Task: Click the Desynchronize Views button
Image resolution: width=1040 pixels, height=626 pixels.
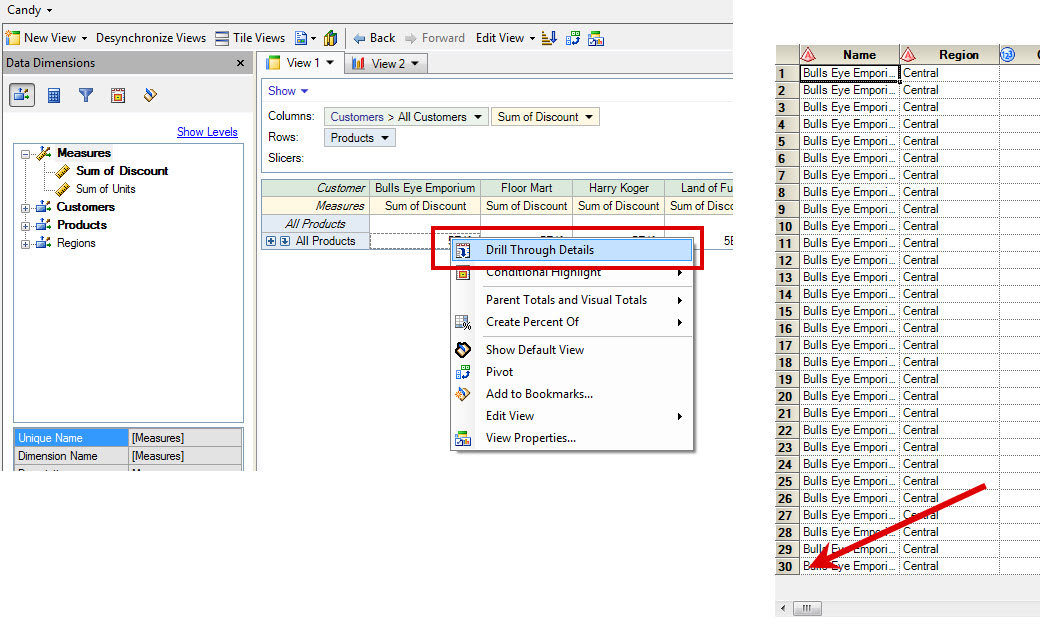Action: [150, 38]
